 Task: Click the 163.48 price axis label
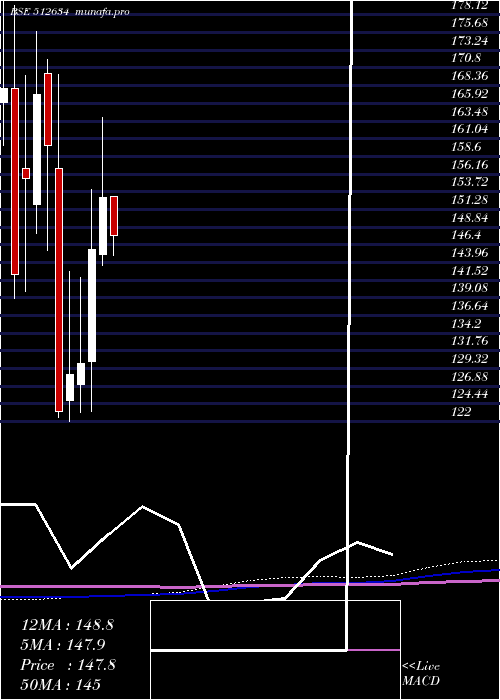pos(469,111)
